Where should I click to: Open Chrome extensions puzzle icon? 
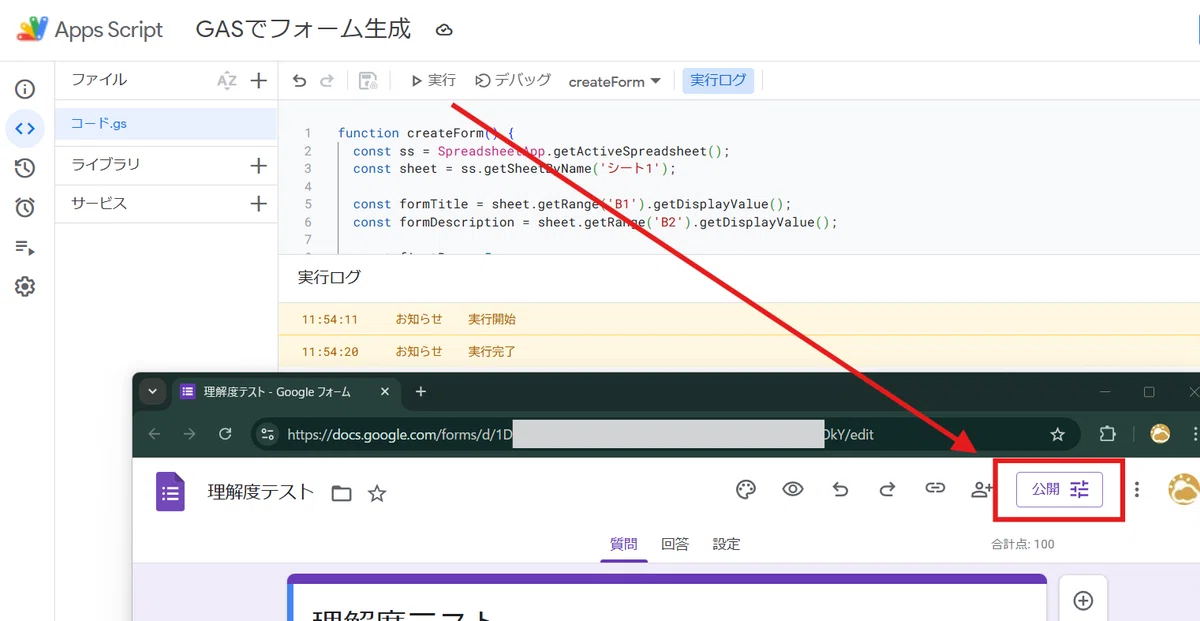click(x=1107, y=434)
